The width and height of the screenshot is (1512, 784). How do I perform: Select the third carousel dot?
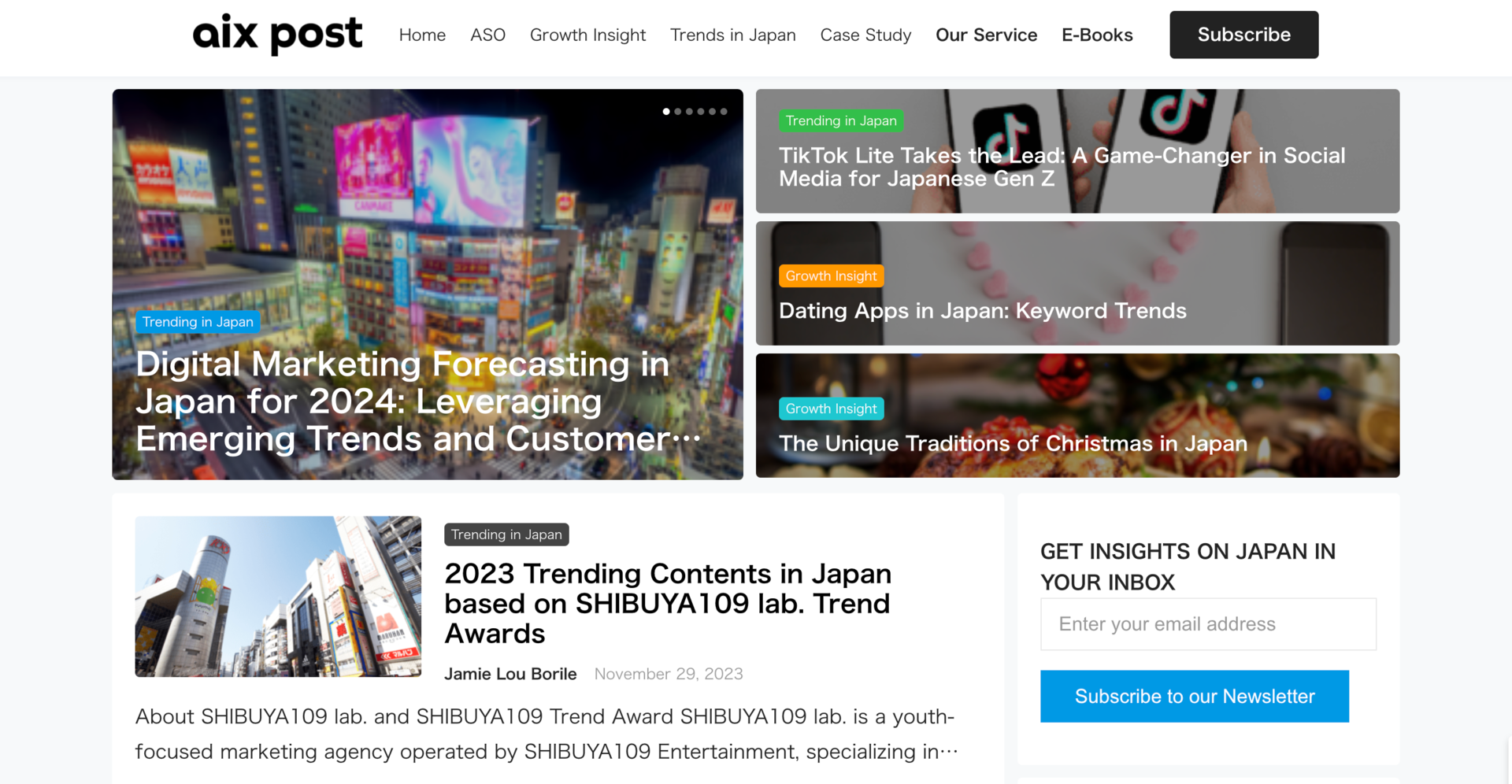[689, 112]
